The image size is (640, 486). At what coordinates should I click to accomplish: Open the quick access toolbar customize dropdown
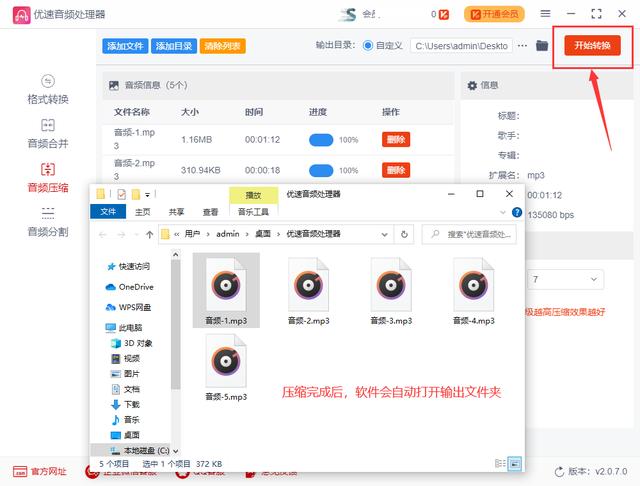[x=147, y=195]
